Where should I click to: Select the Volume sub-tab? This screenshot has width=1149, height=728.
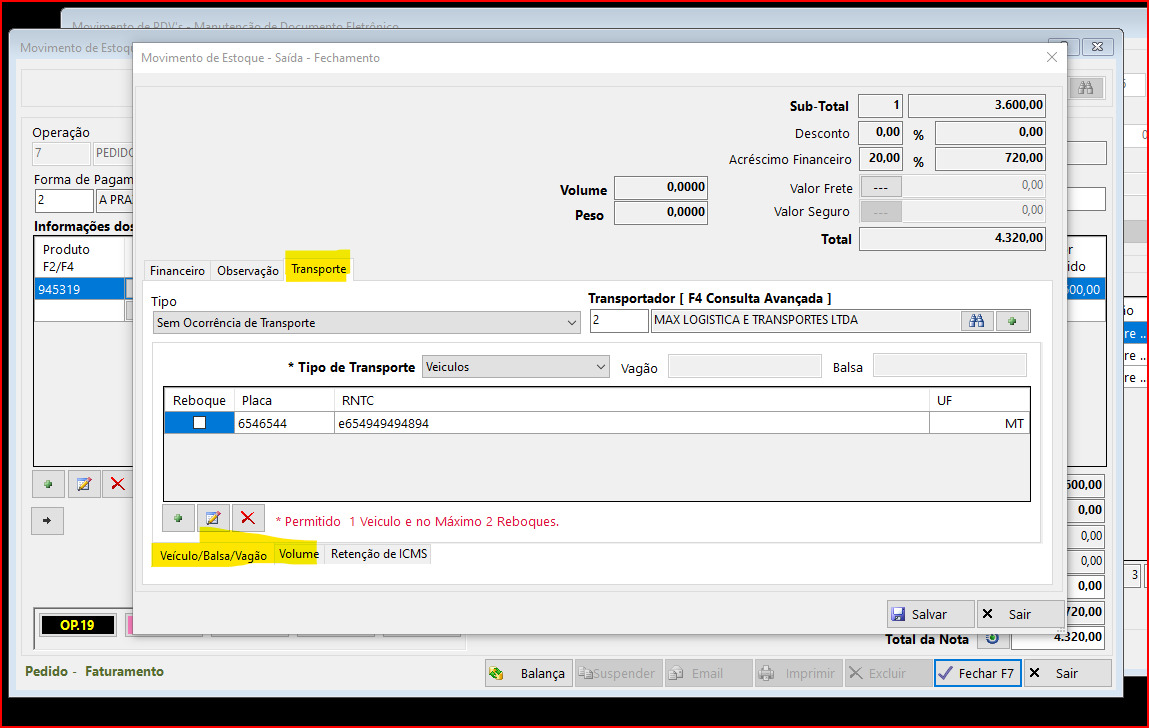pyautogui.click(x=299, y=554)
